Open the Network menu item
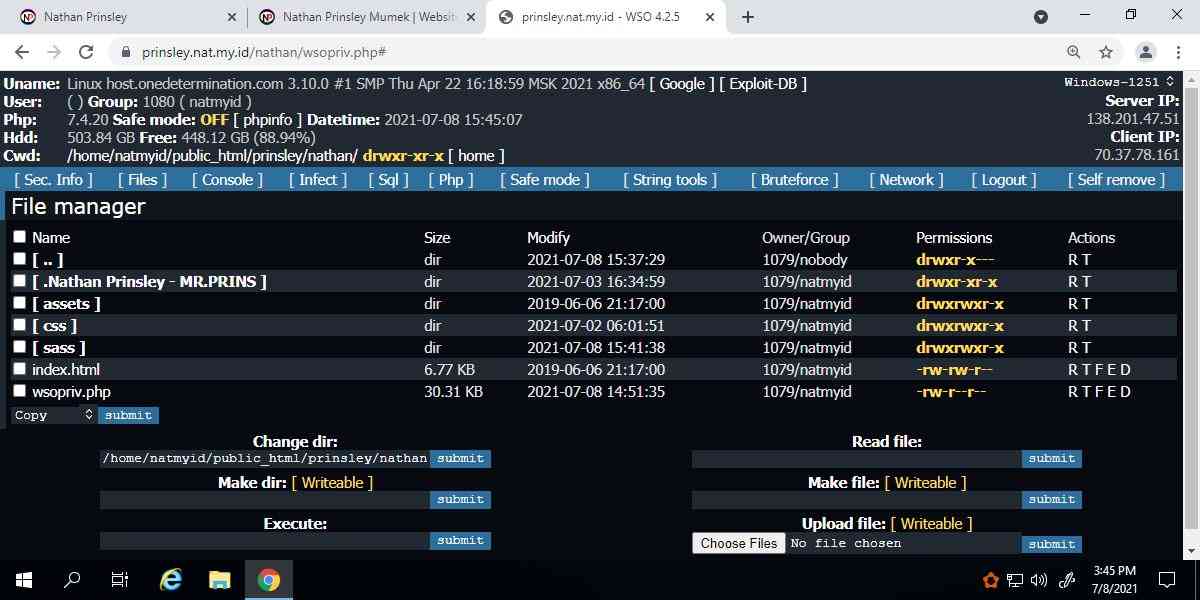 pyautogui.click(x=906, y=180)
